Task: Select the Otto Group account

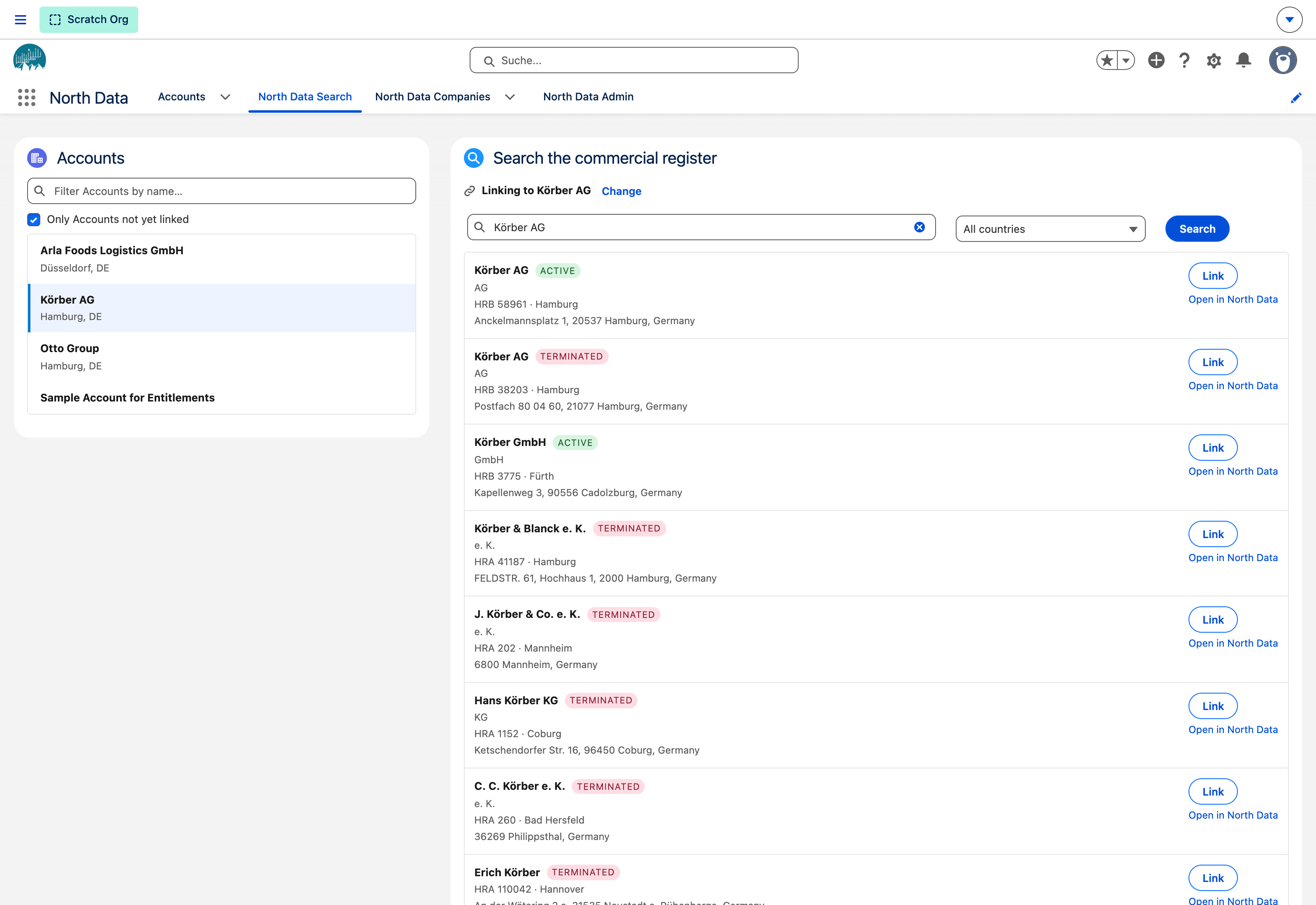Action: point(222,357)
